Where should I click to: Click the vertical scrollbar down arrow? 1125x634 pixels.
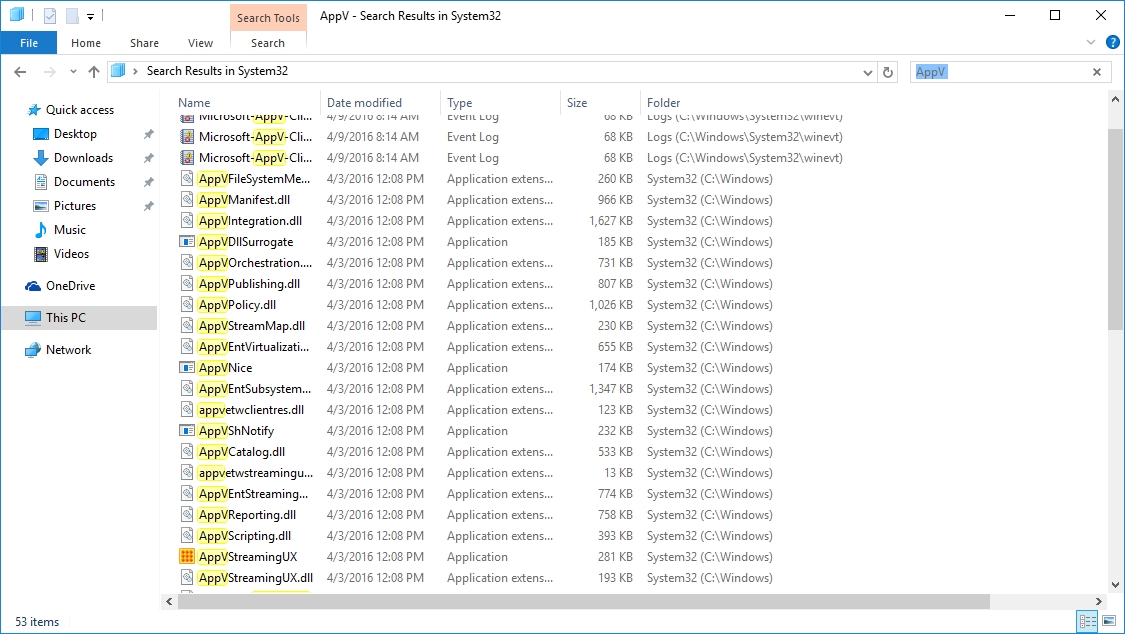click(1115, 585)
